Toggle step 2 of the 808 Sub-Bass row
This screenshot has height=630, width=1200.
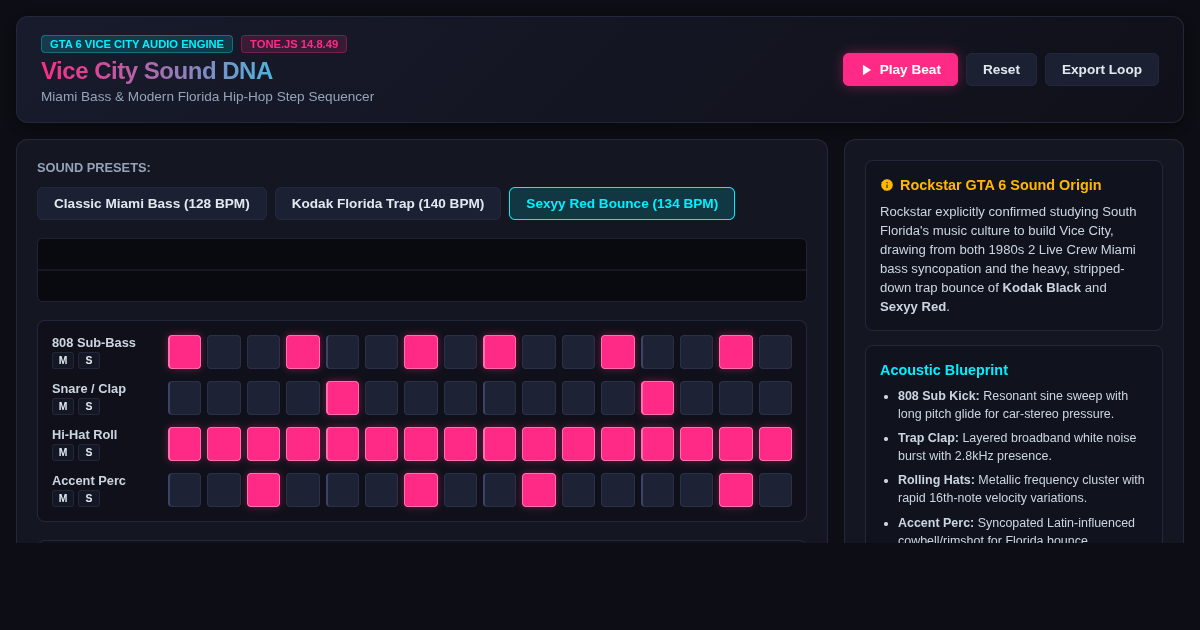tap(224, 352)
